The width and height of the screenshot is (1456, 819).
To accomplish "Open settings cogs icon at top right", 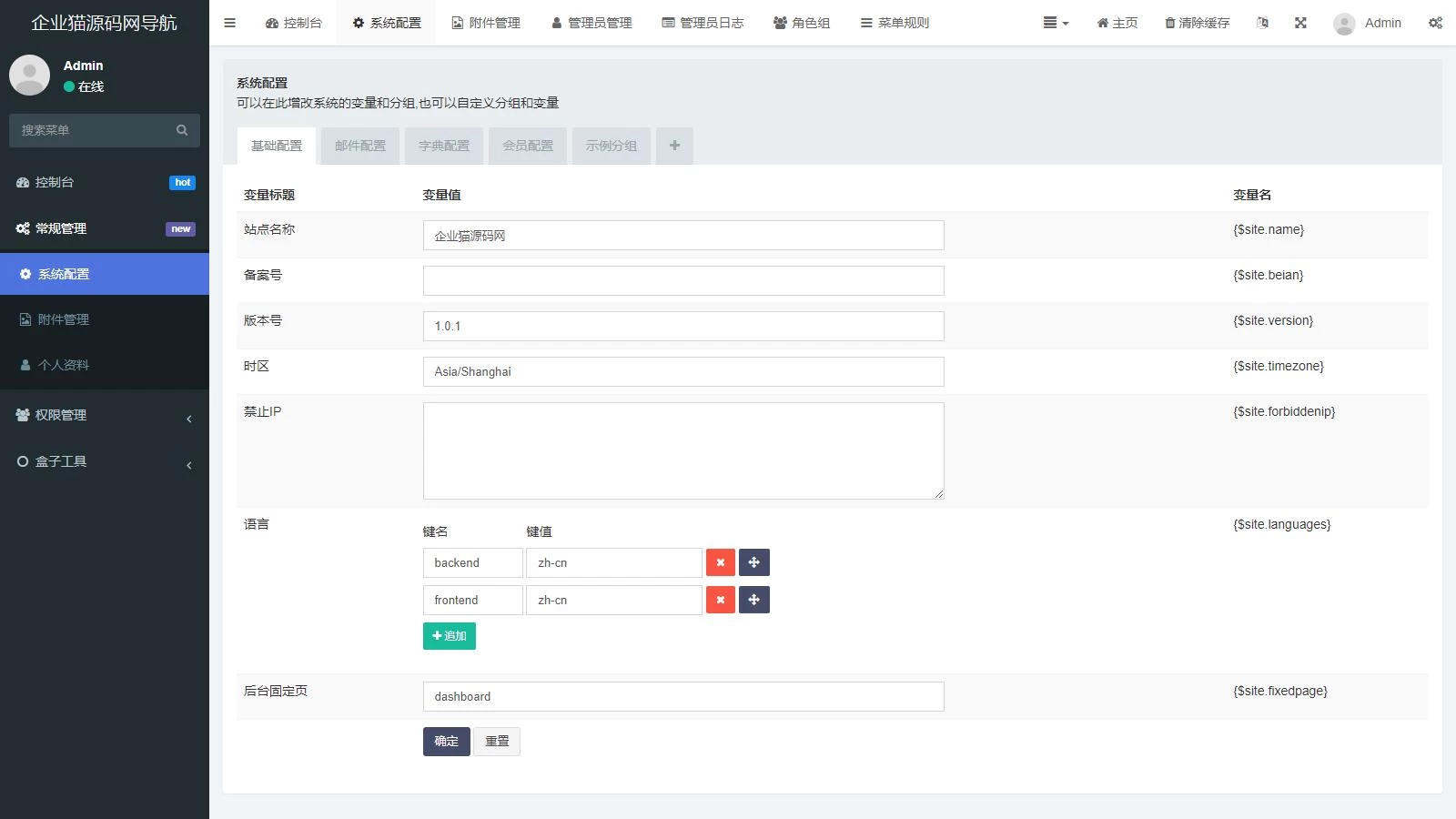I will point(1435,23).
